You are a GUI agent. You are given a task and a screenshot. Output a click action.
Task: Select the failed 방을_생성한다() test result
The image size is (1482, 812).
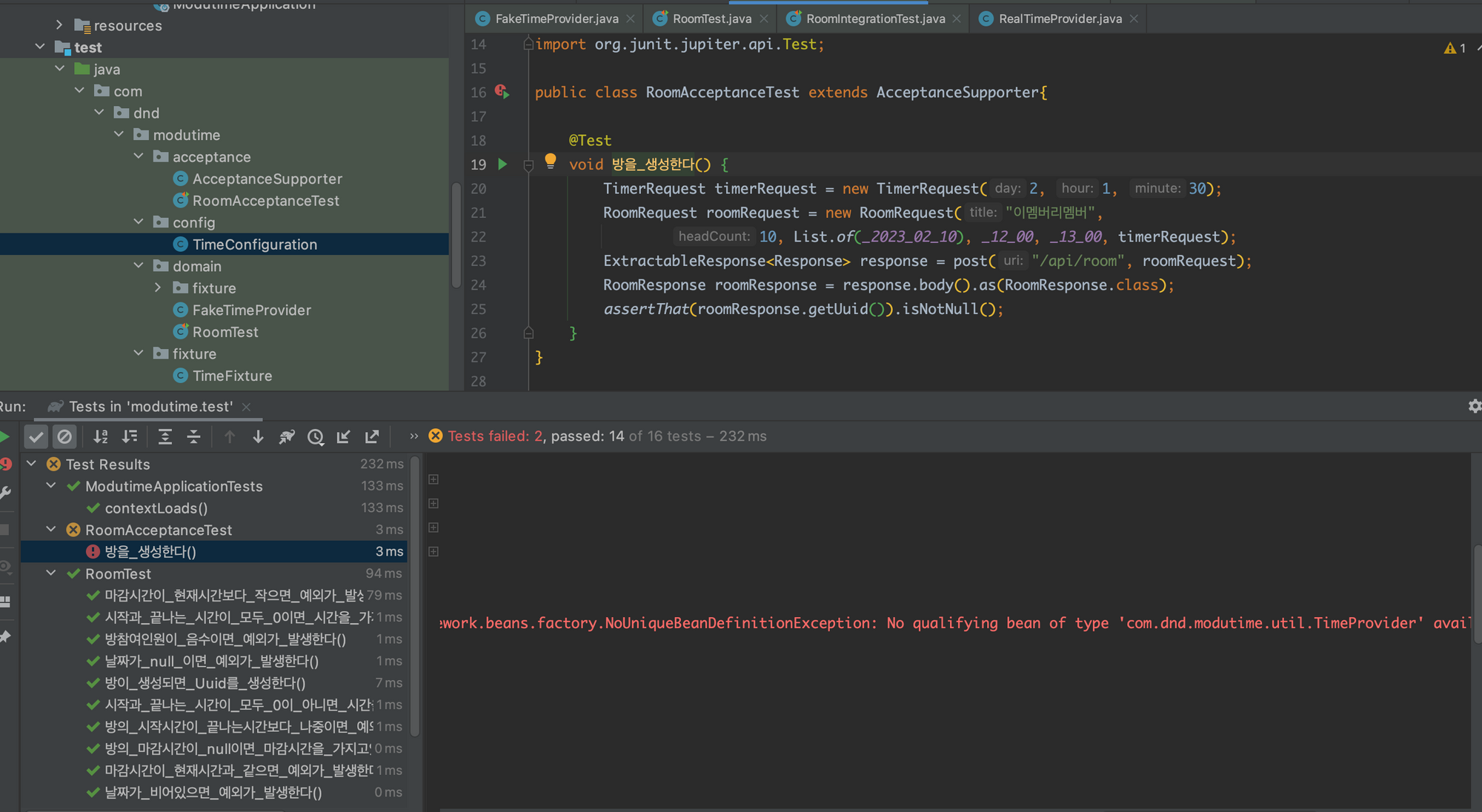150,552
